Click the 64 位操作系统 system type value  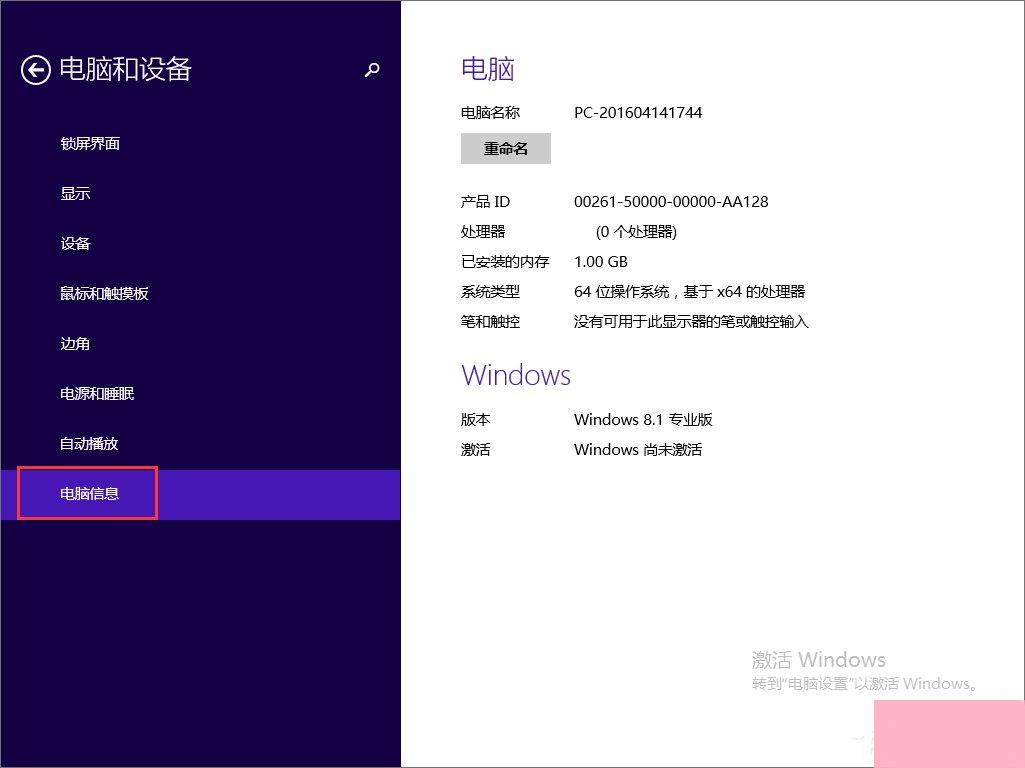pos(690,292)
